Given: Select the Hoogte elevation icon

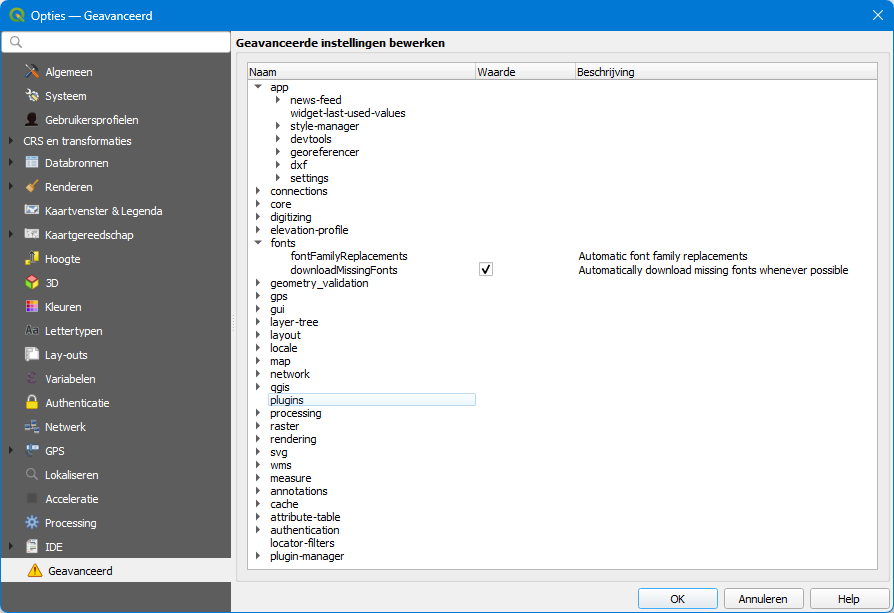Looking at the screenshot, I should pyautogui.click(x=32, y=258).
